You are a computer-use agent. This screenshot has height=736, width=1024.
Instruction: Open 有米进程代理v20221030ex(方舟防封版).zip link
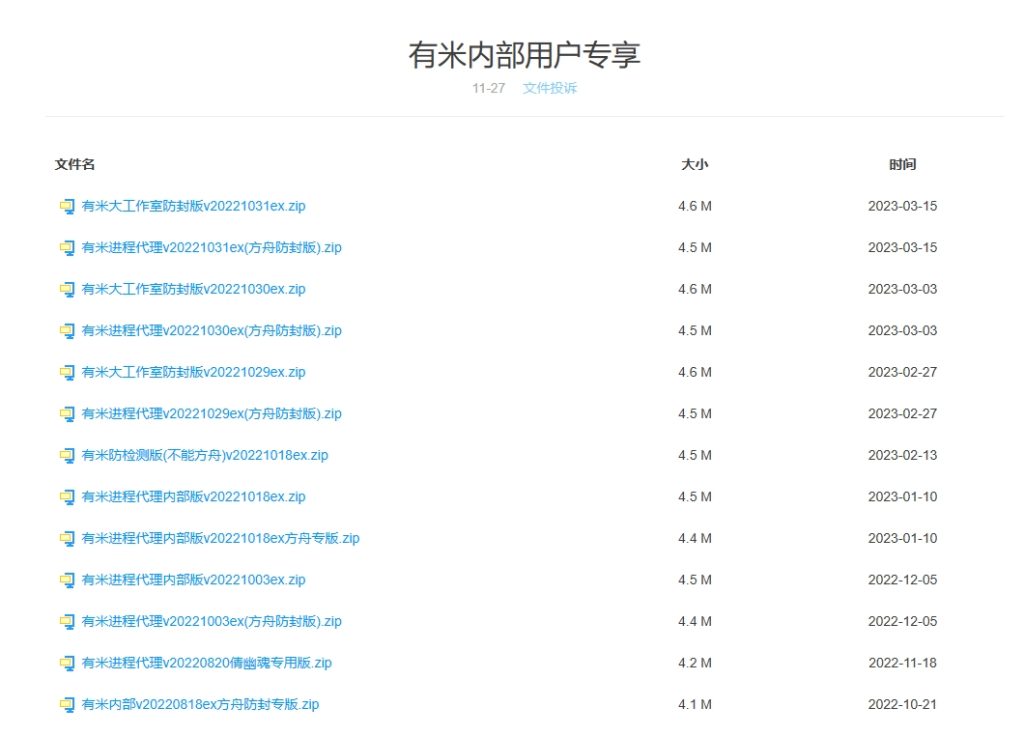coord(212,330)
